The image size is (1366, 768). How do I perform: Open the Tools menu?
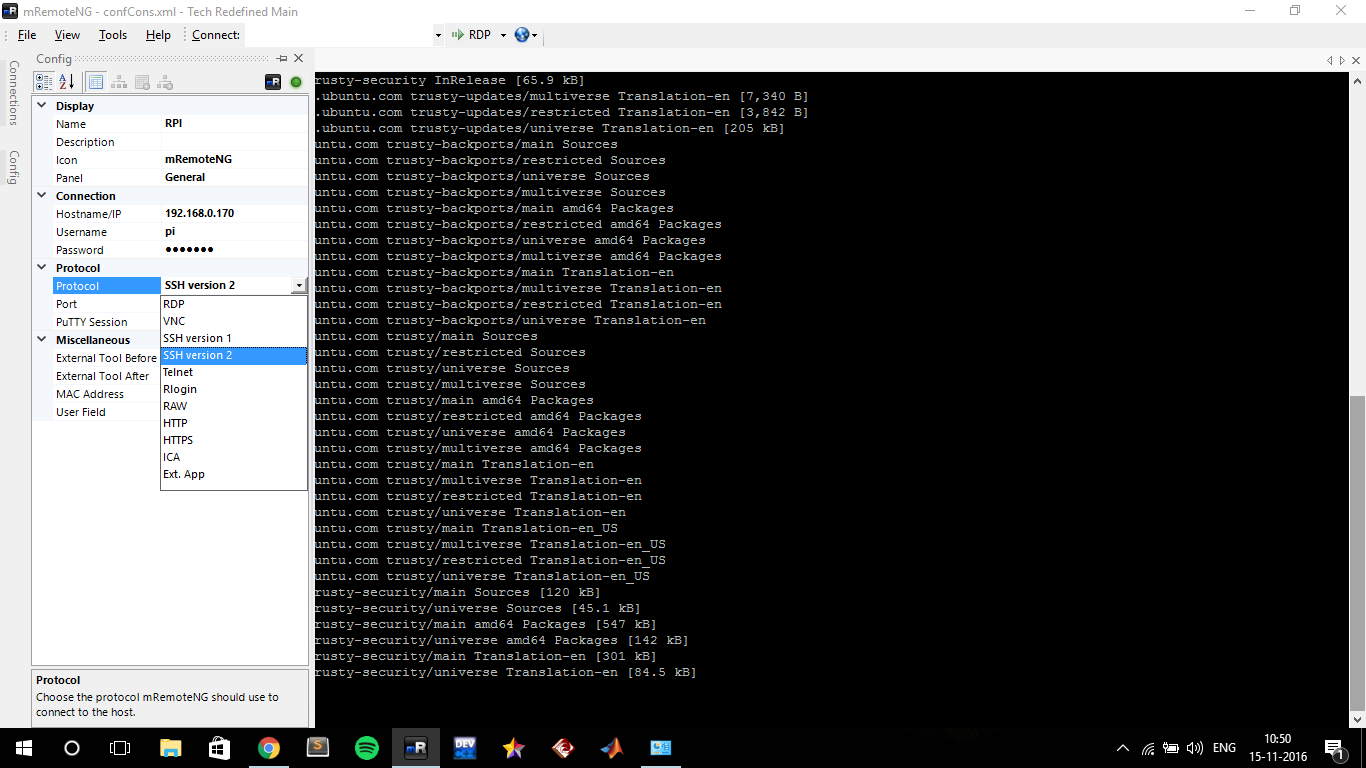(113, 35)
